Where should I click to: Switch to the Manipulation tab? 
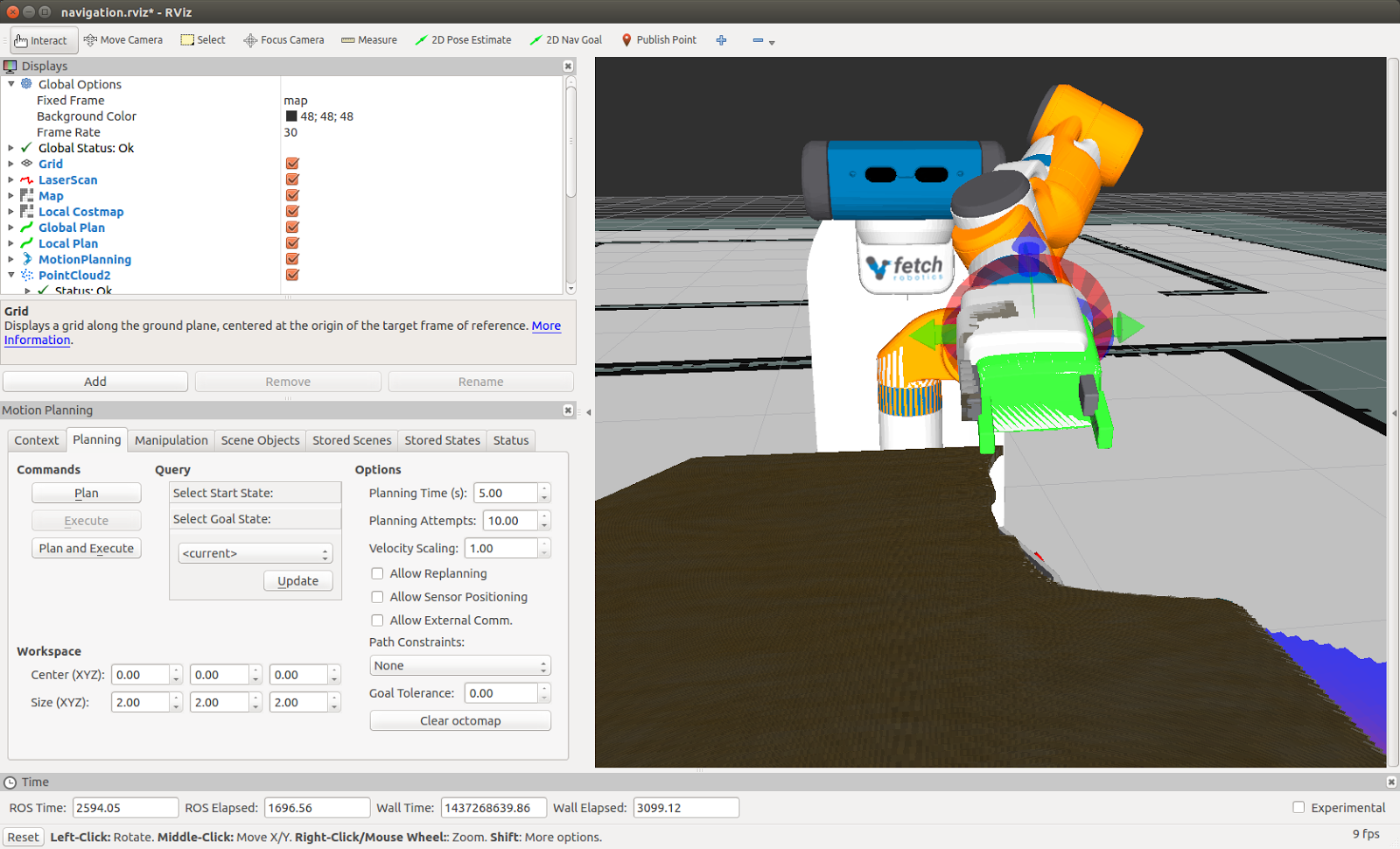click(171, 440)
